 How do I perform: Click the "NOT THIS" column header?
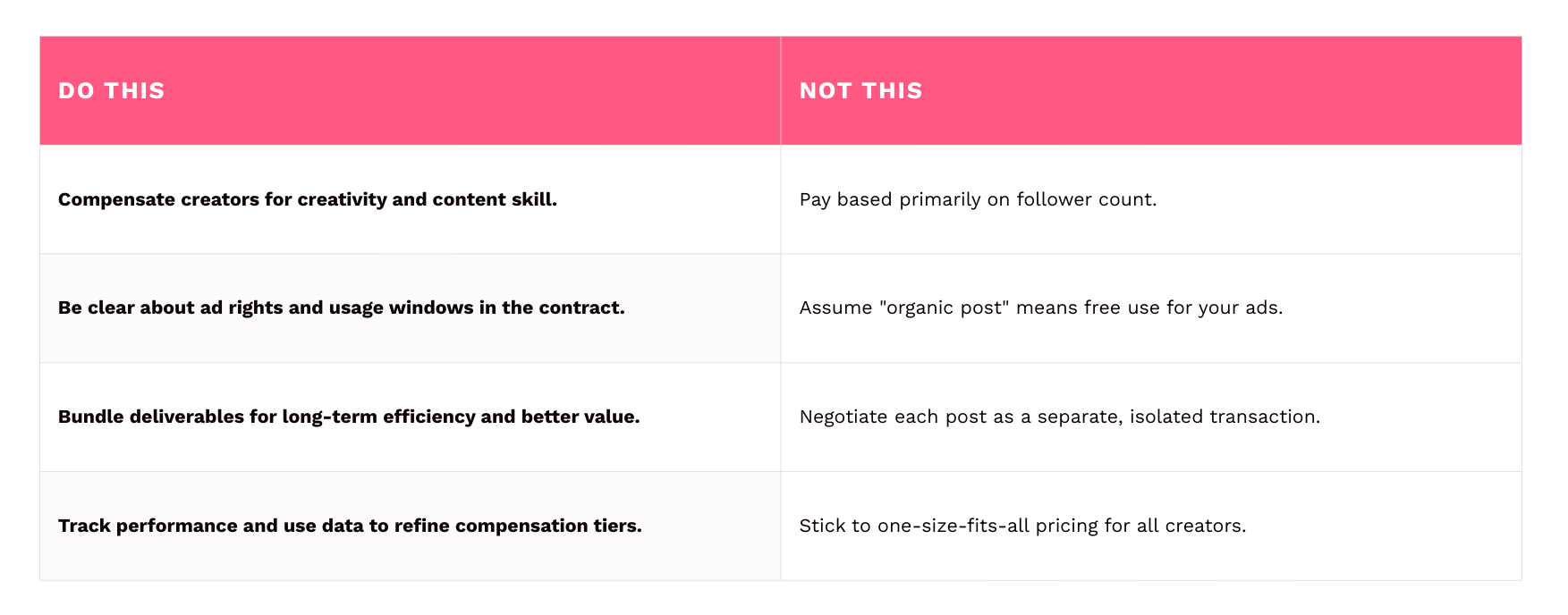[x=860, y=91]
